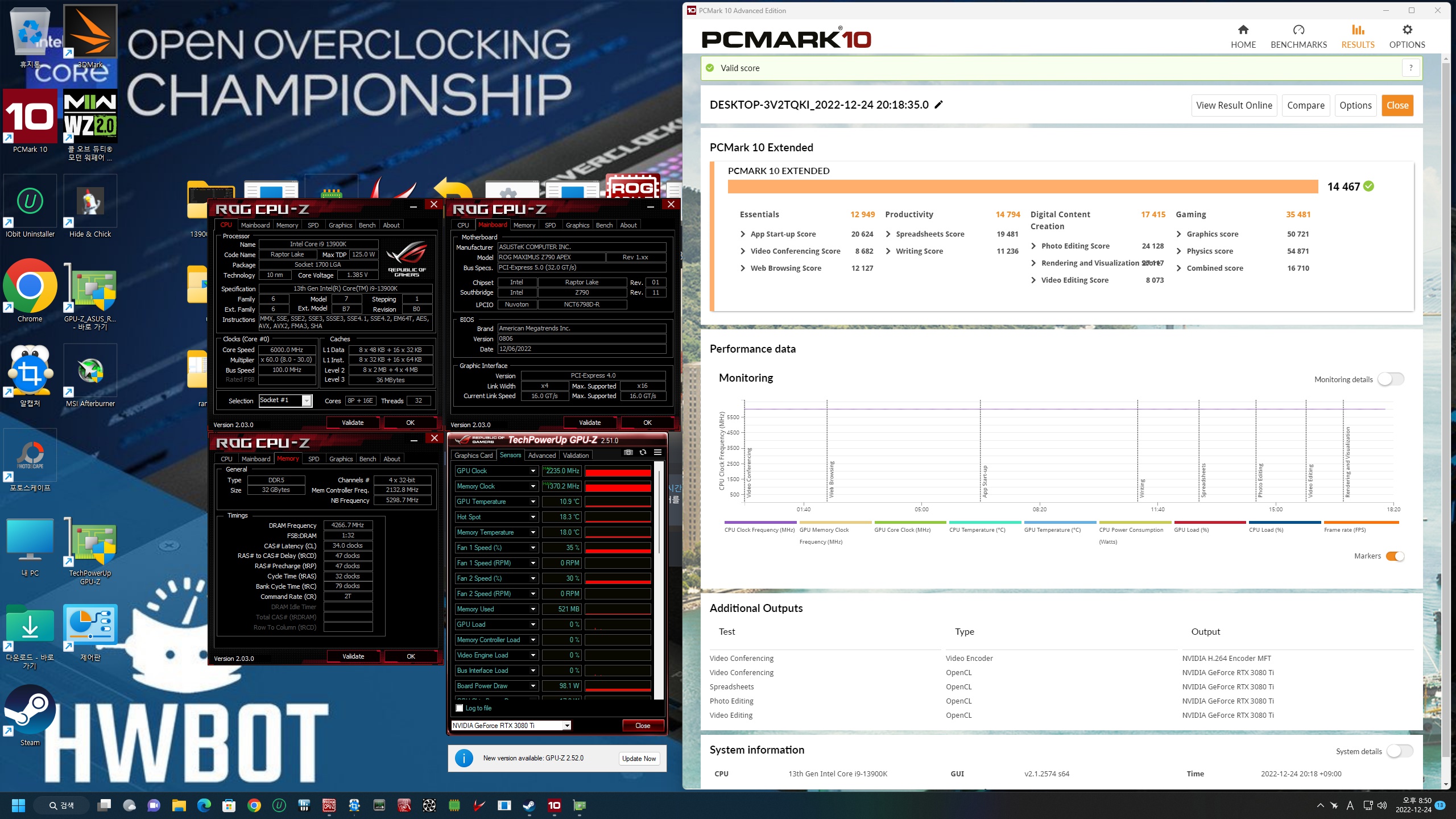Click Validate in the CPU-Z Memory window

(x=353, y=656)
